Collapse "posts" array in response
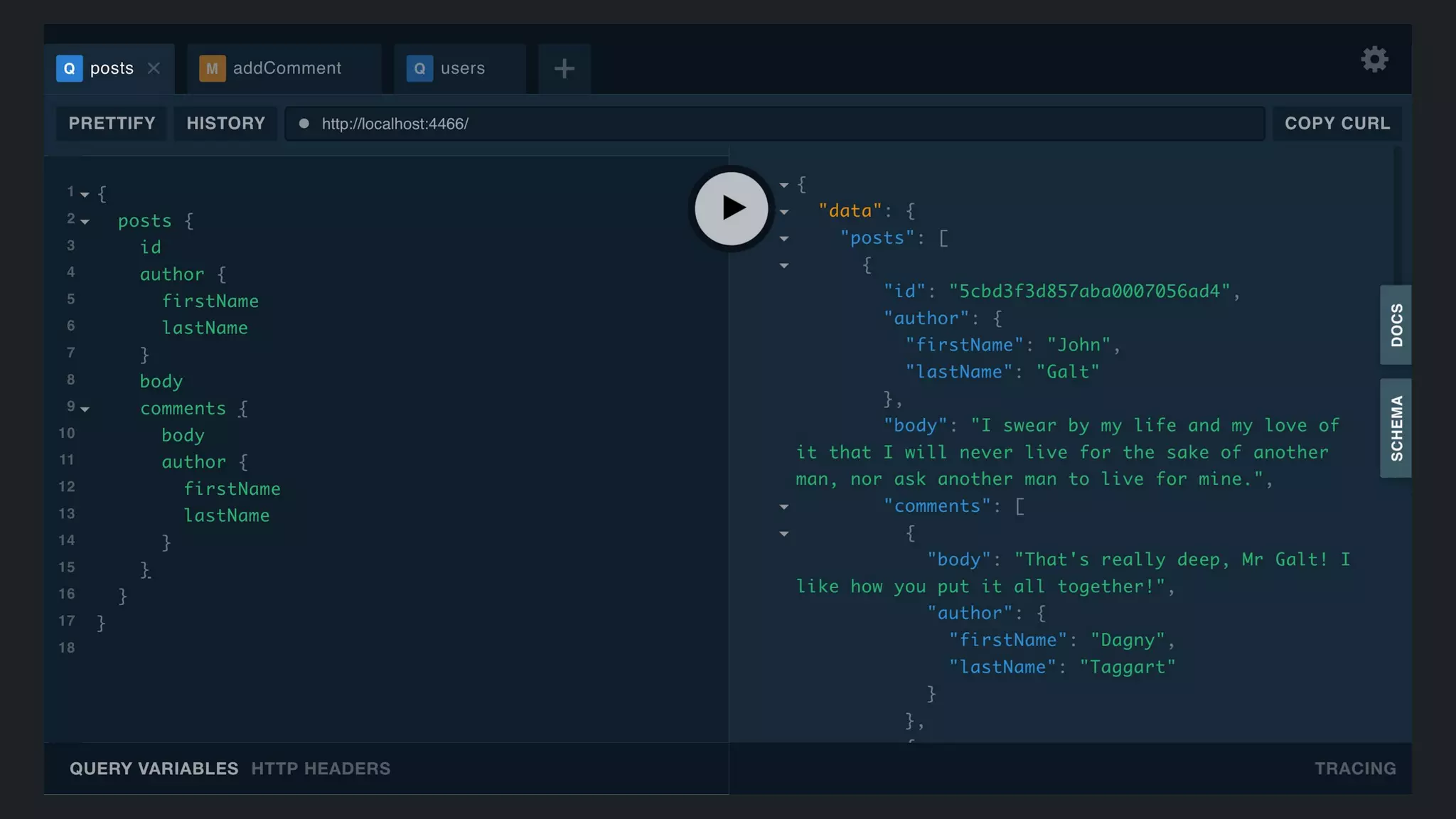 784,239
